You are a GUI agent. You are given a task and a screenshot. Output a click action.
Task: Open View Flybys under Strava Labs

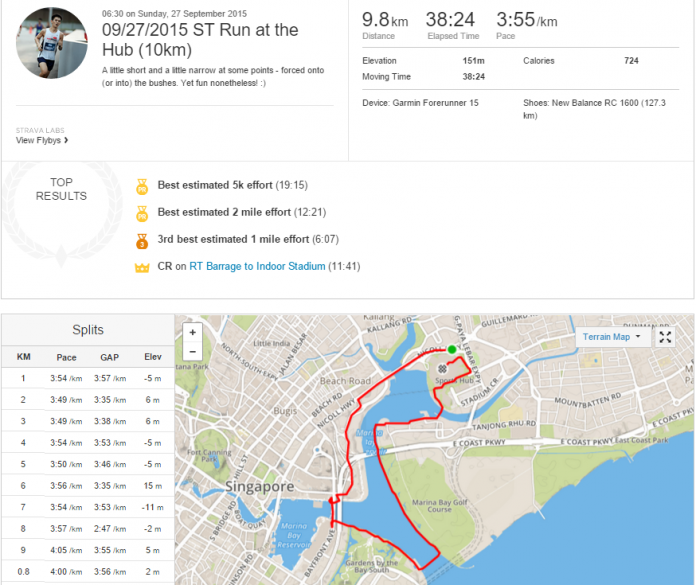(42, 141)
